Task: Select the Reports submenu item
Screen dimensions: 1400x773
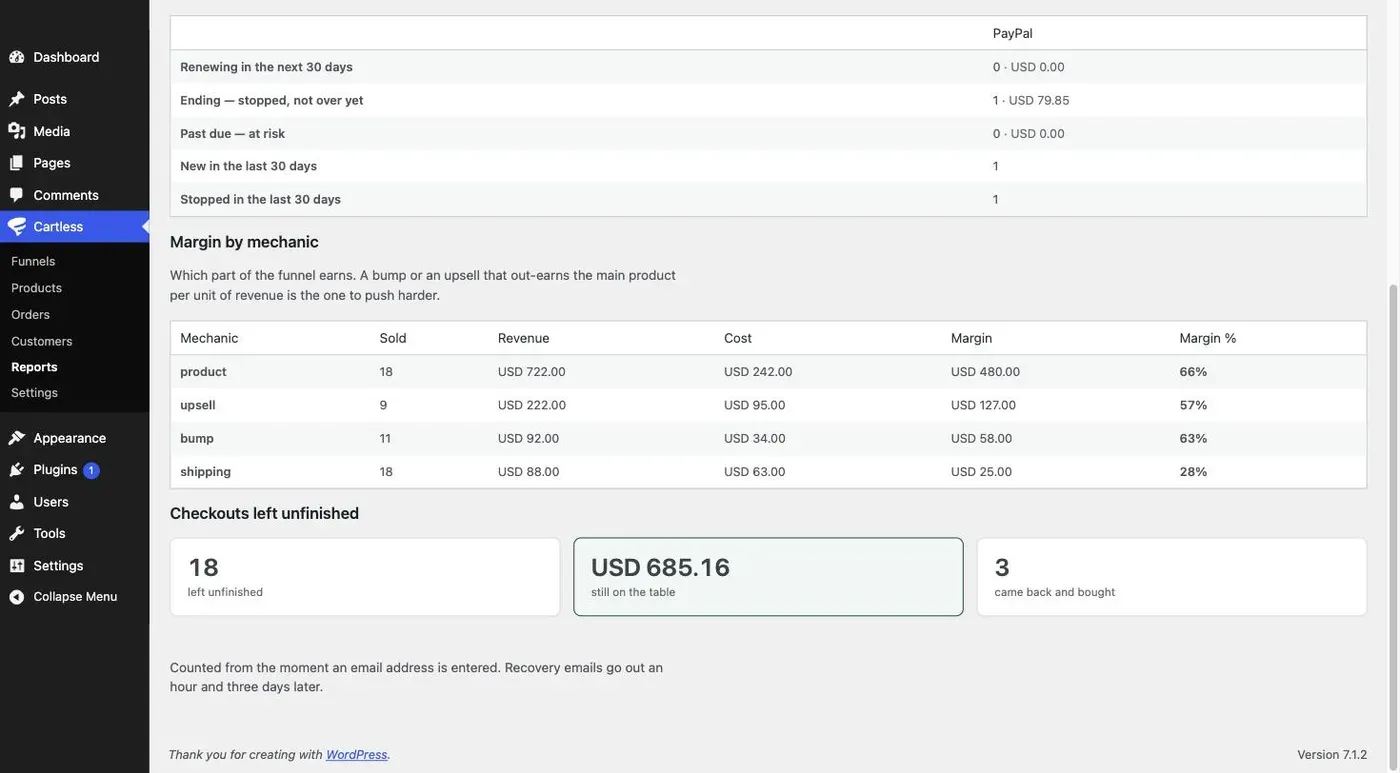Action: pos(34,367)
